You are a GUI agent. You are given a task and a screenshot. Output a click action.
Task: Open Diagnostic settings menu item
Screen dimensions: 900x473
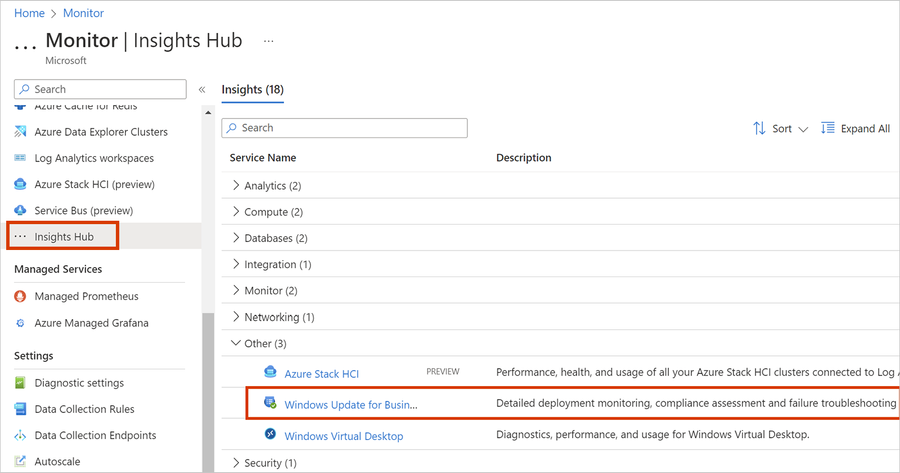point(79,383)
